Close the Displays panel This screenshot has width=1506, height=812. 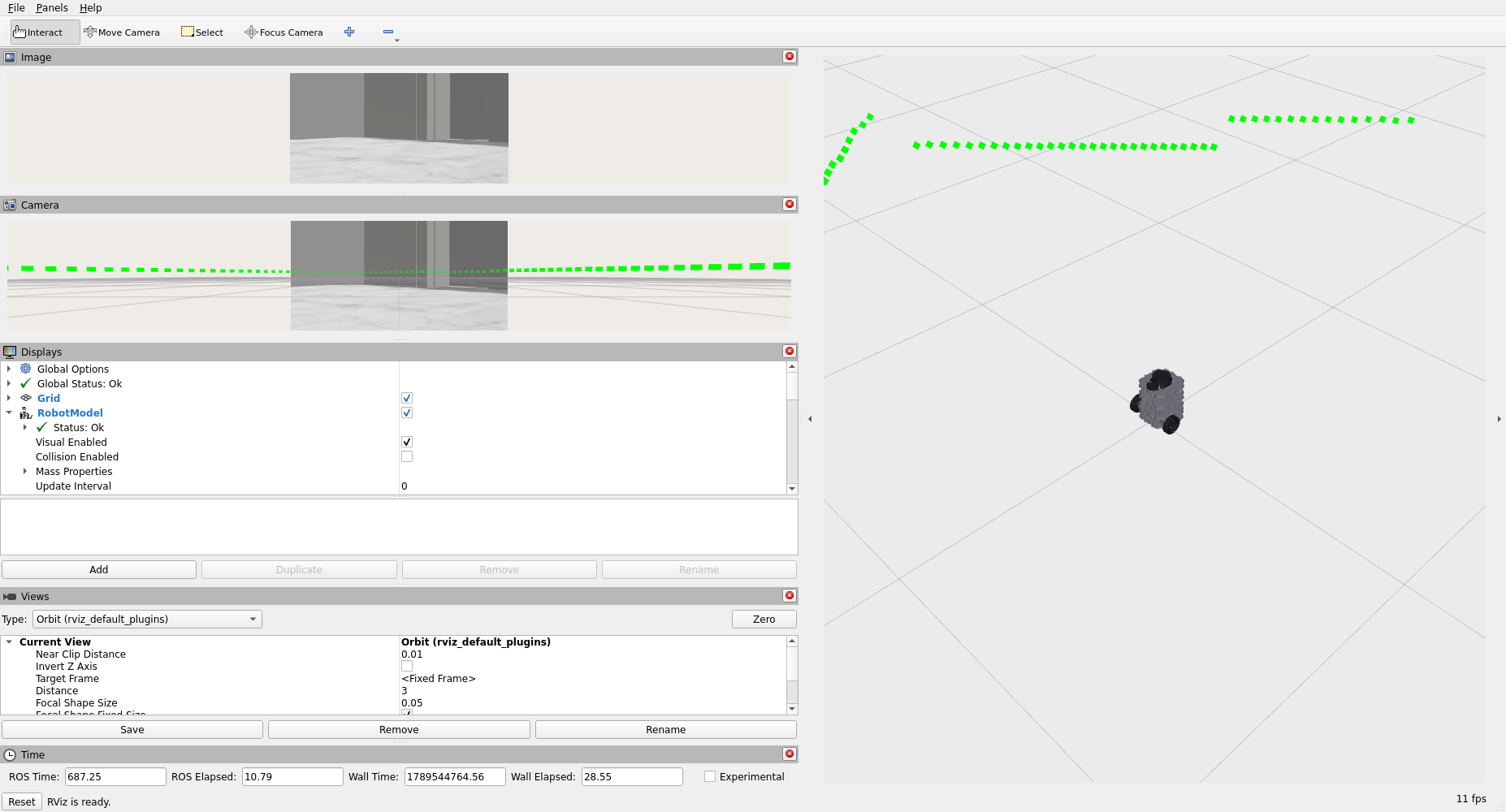tap(789, 351)
